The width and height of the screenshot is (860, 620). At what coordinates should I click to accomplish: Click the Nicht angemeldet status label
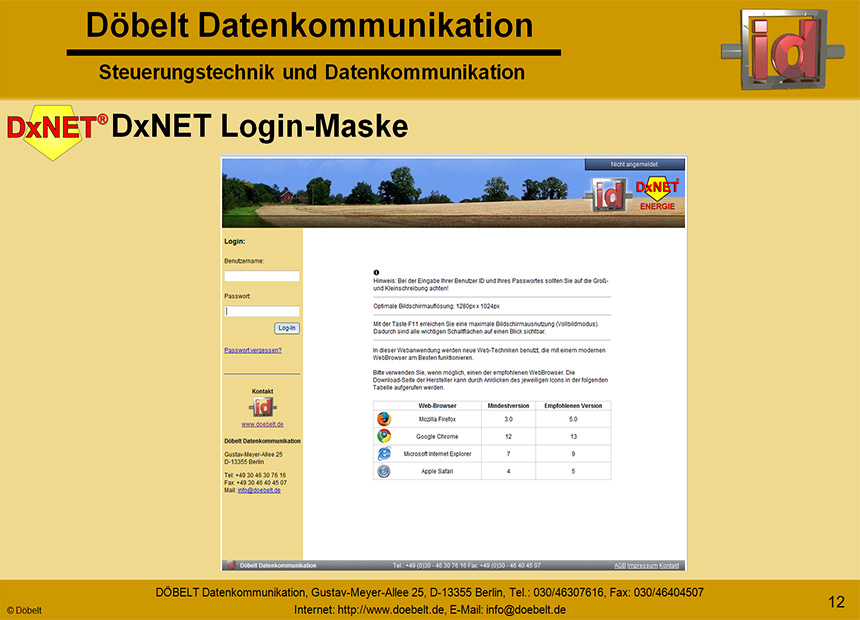pyautogui.click(x=635, y=164)
